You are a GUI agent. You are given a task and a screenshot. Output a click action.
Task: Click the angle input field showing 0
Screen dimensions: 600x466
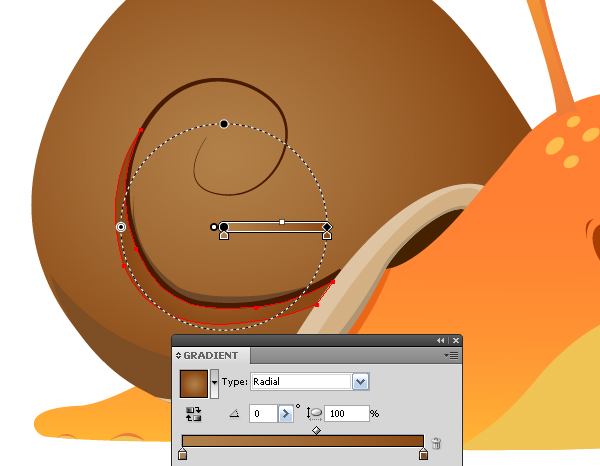tap(263, 414)
